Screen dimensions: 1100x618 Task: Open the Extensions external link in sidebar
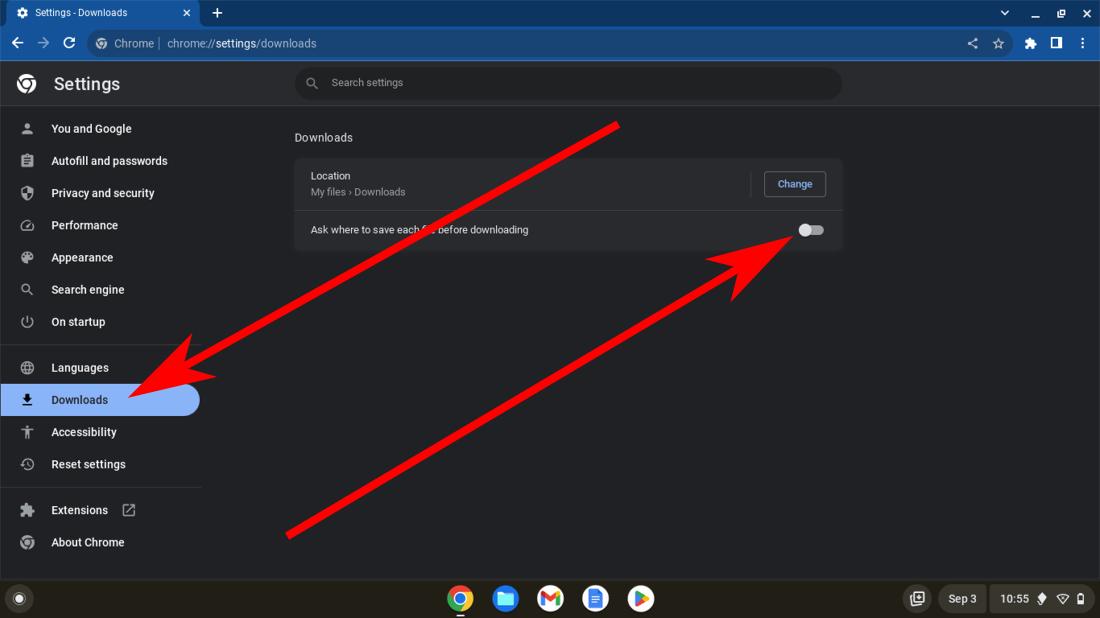128,509
